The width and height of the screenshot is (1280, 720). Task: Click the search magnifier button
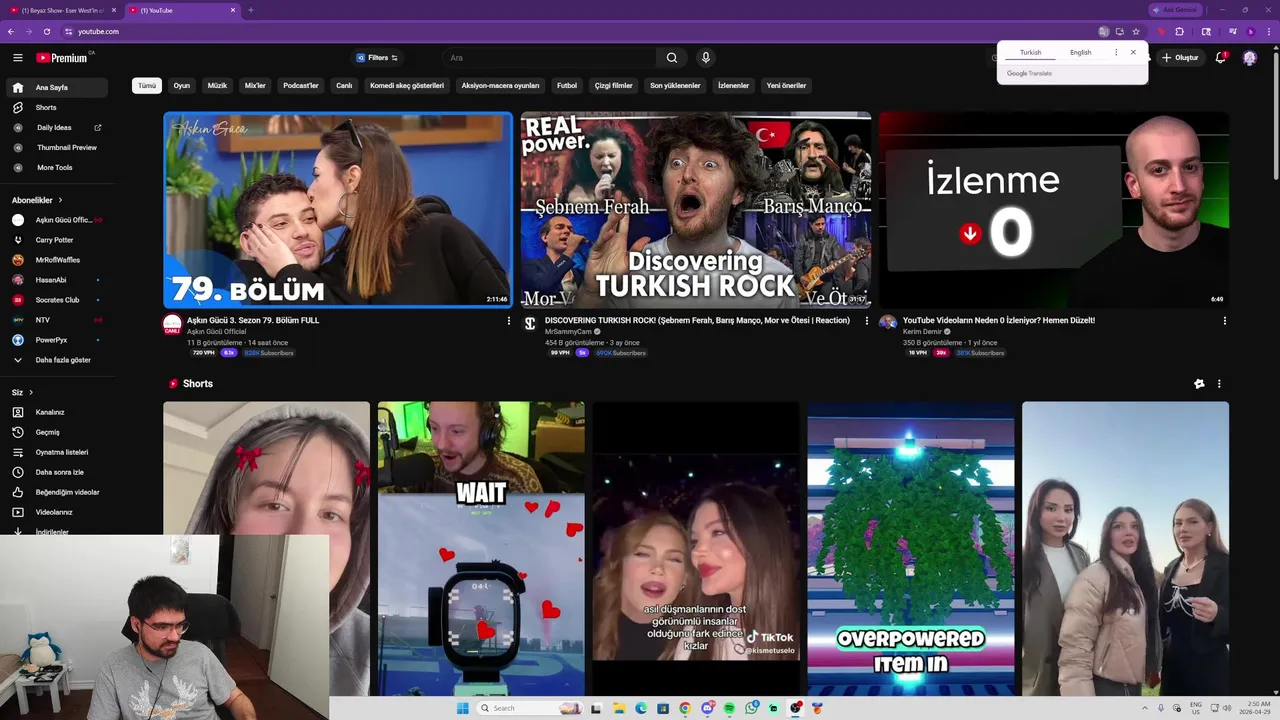click(x=672, y=58)
